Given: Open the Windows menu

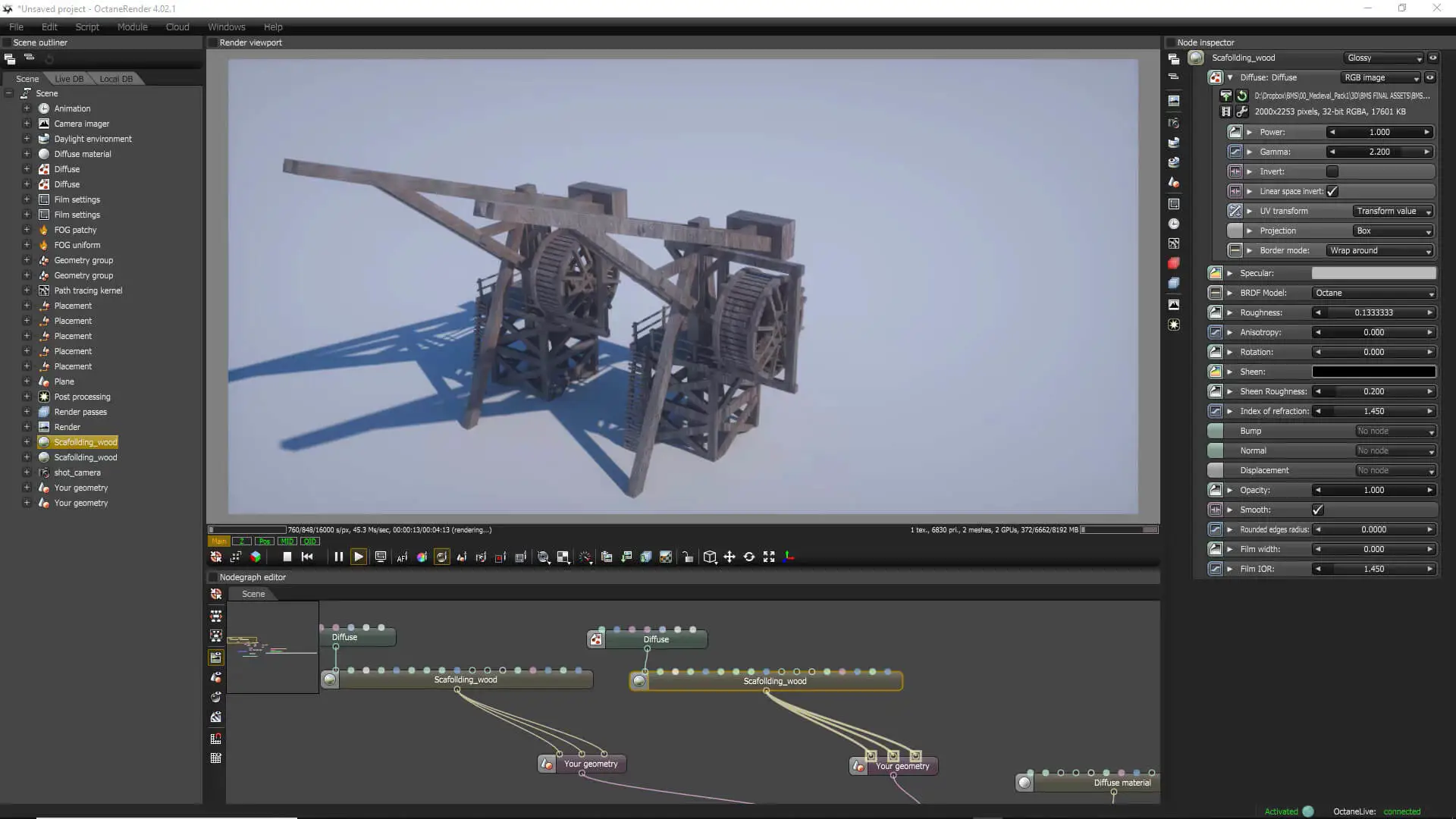Looking at the screenshot, I should [x=227, y=27].
